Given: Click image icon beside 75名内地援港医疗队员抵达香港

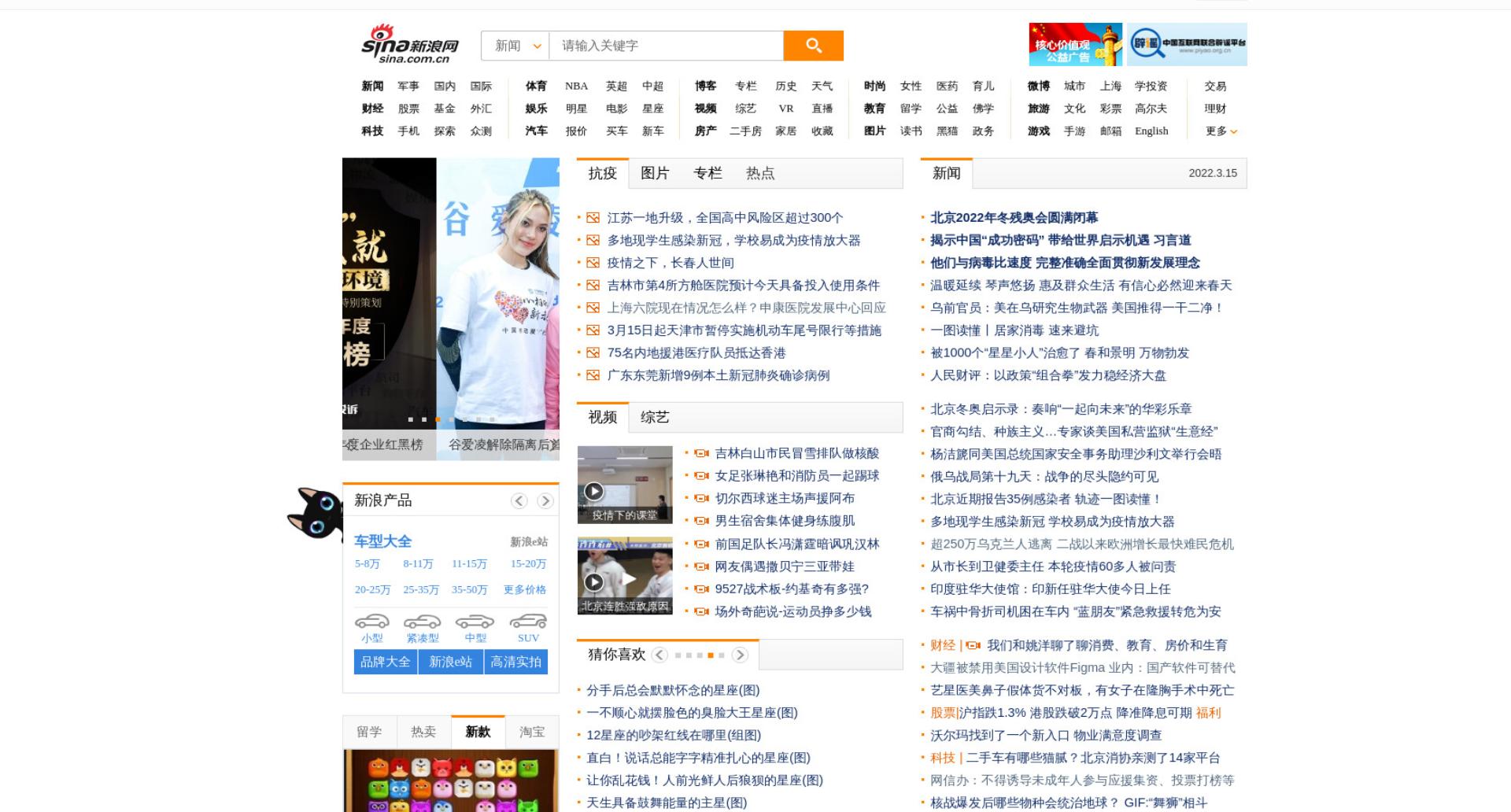Looking at the screenshot, I should click(593, 353).
